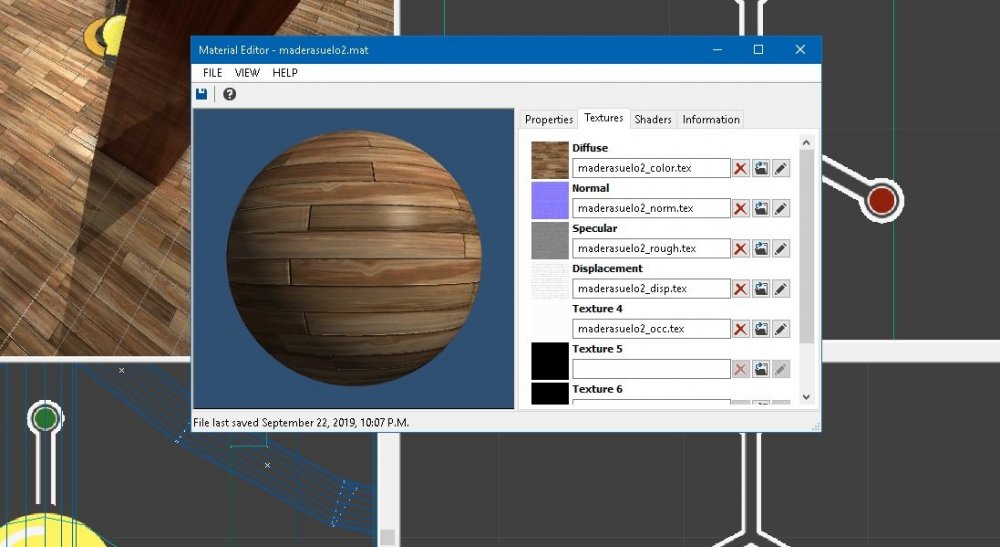1000x547 pixels.
Task: Edit the Diffuse texture with pencil icon
Action: pyautogui.click(x=781, y=168)
